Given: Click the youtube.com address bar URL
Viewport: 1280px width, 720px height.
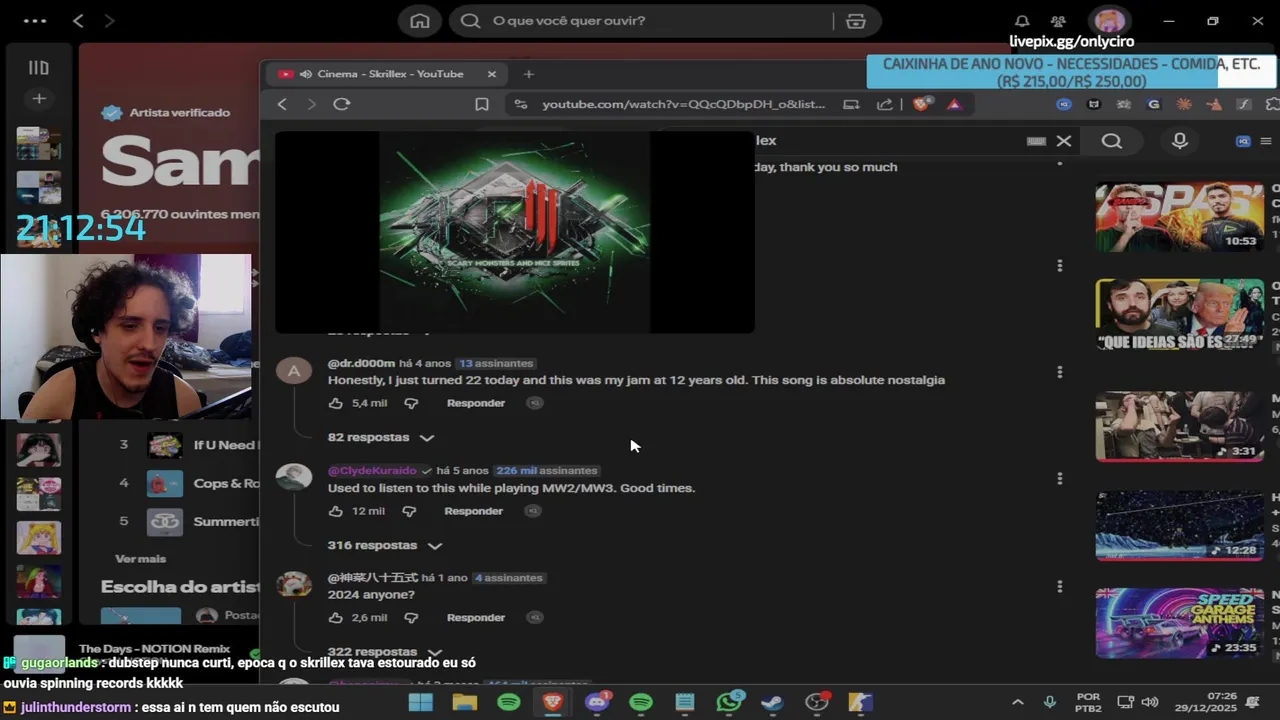Looking at the screenshot, I should point(684,104).
